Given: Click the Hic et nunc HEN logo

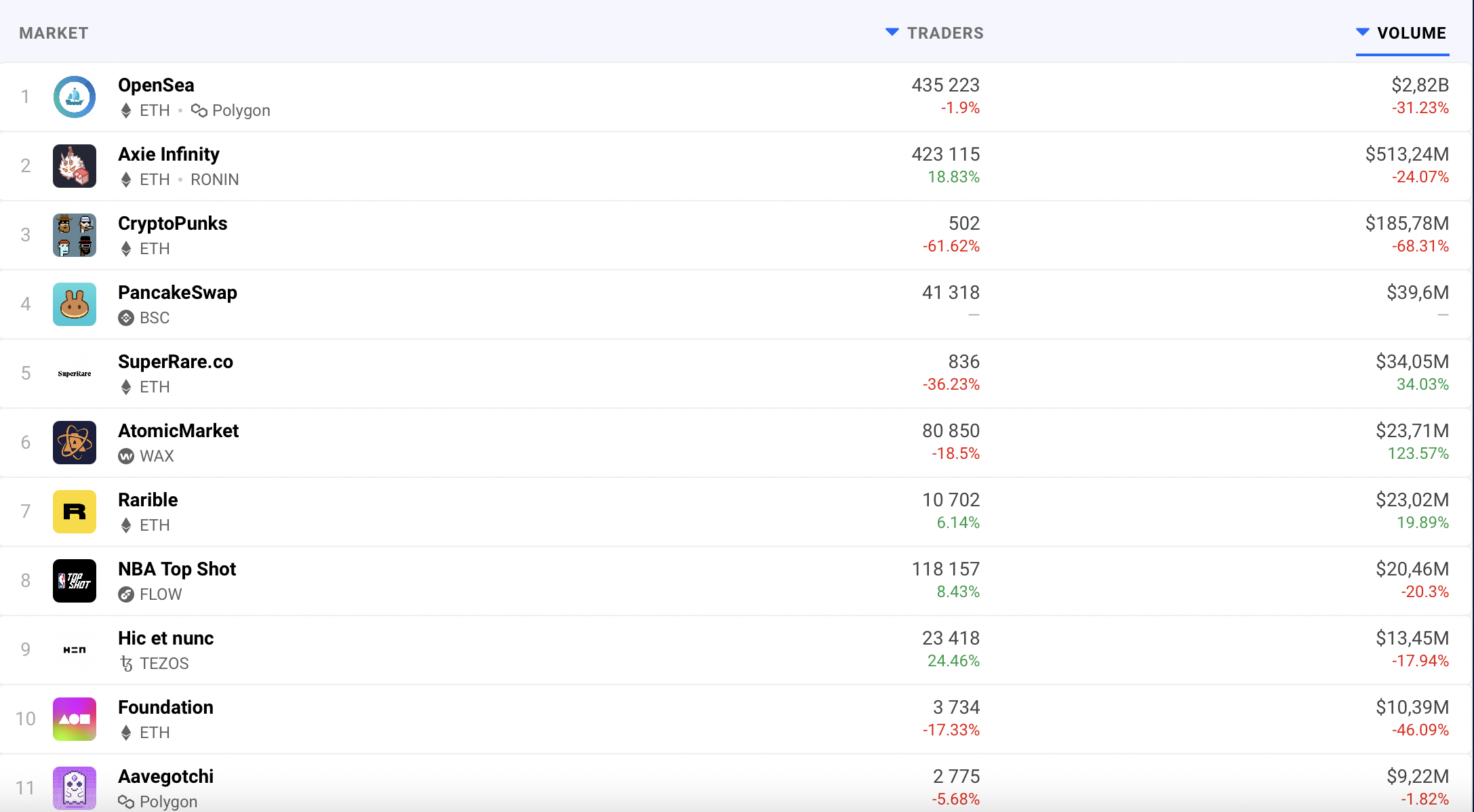Looking at the screenshot, I should coord(75,650).
